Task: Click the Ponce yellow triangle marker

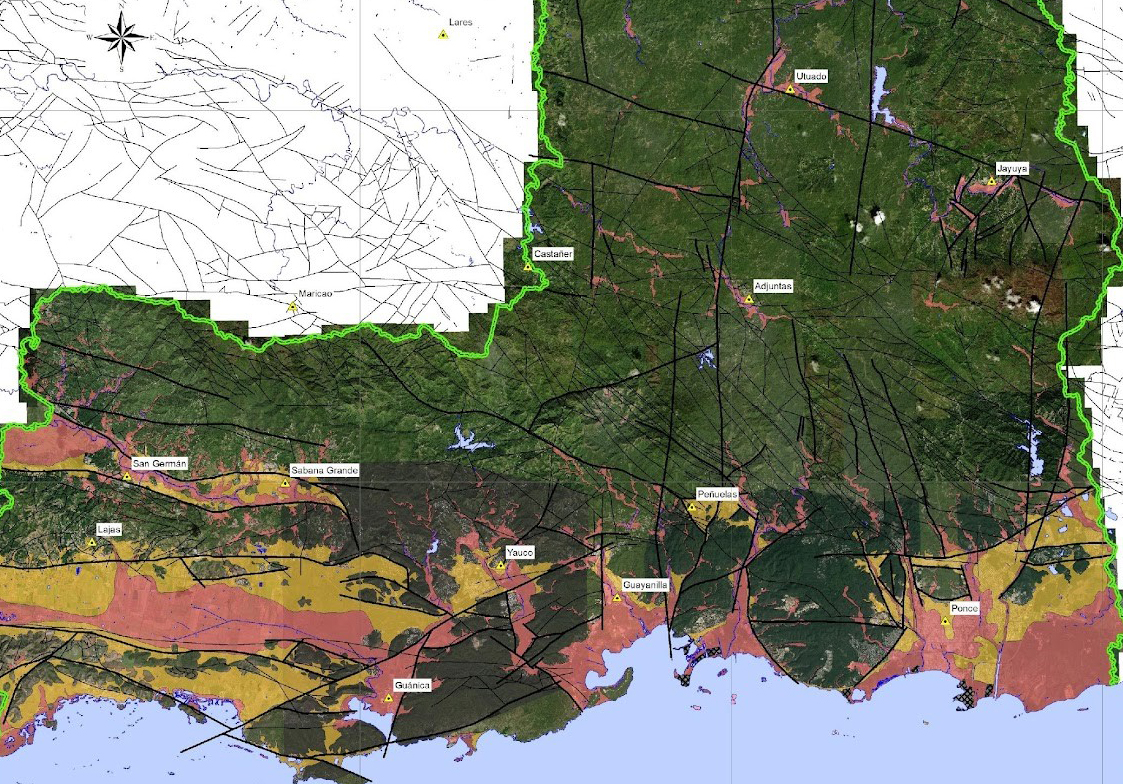Action: pyautogui.click(x=945, y=621)
